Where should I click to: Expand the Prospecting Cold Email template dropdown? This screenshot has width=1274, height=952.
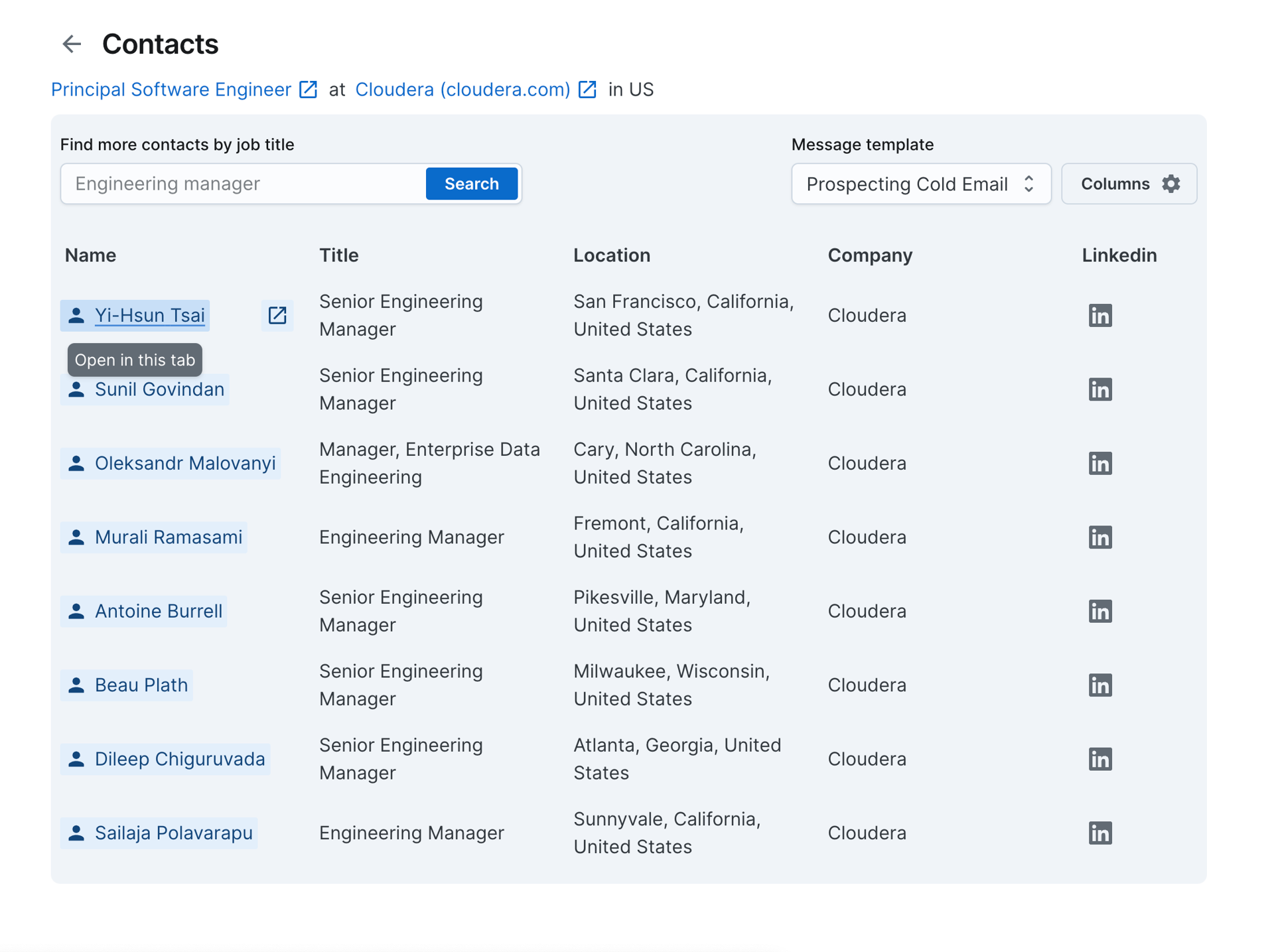tap(921, 184)
